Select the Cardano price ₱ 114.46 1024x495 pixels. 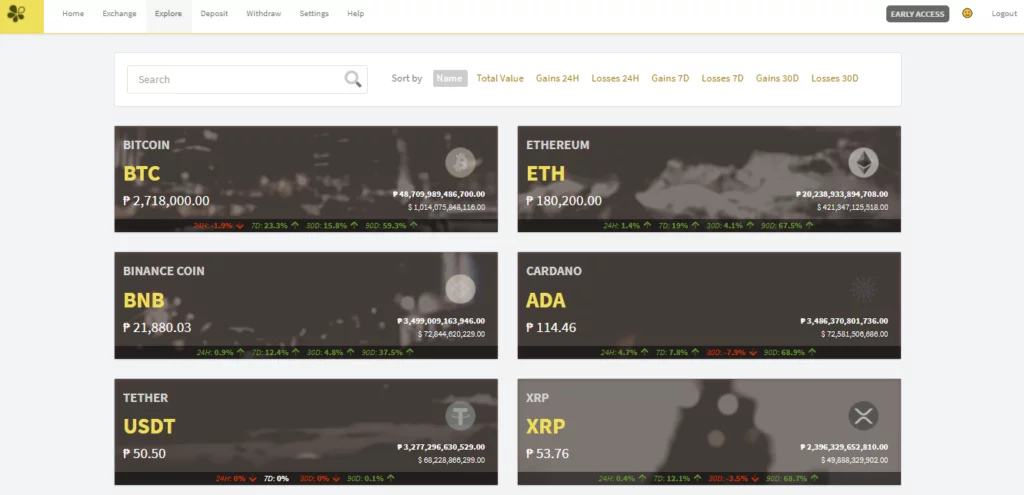[551, 328]
